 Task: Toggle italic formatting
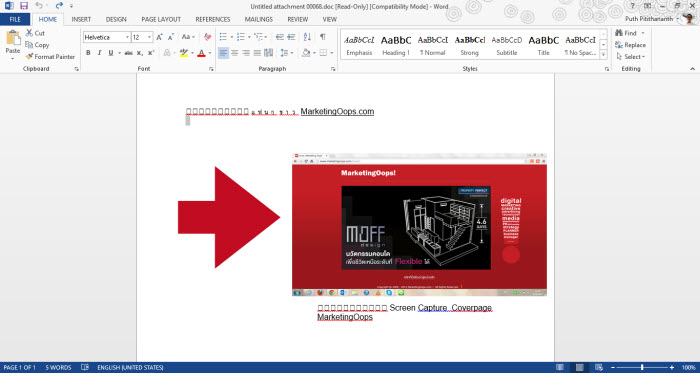[100, 53]
